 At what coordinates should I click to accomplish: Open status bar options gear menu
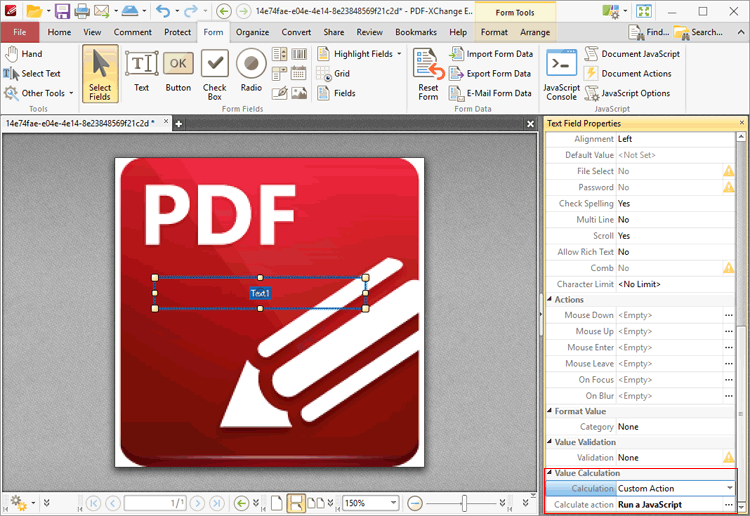[x=17, y=503]
